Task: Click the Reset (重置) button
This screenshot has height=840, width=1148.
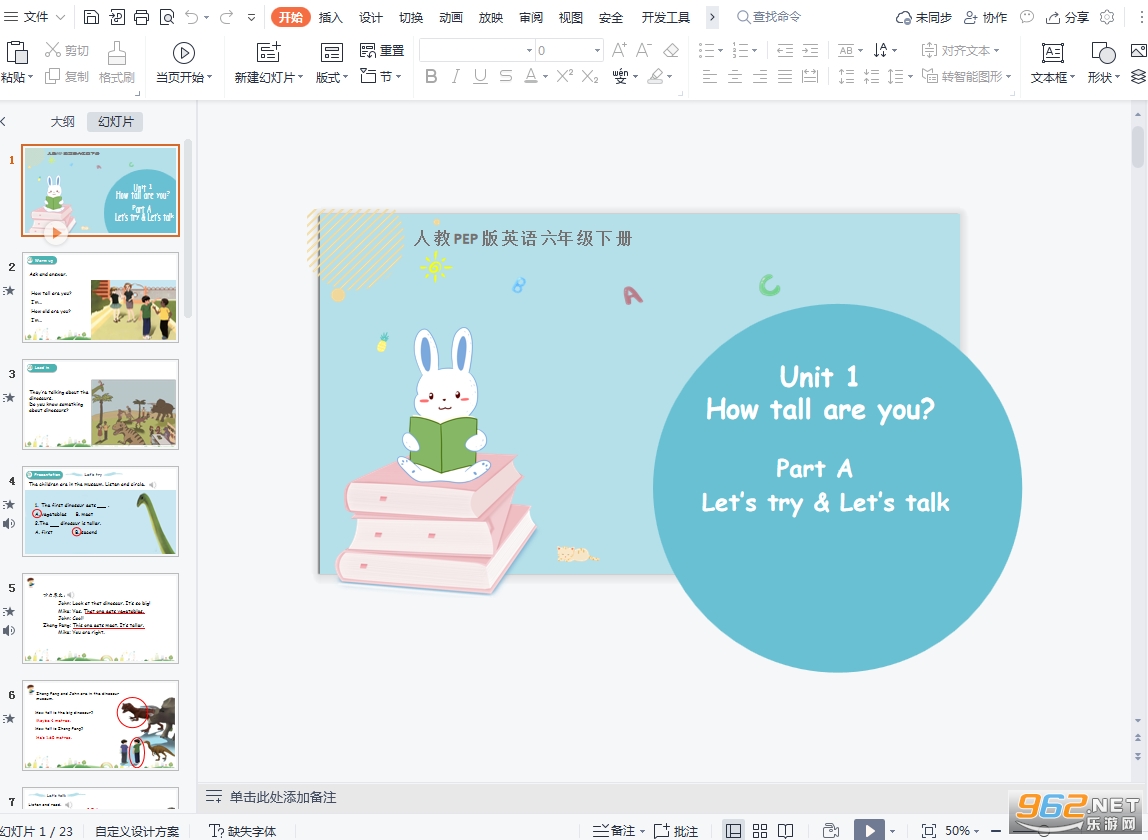Action: pyautogui.click(x=382, y=51)
